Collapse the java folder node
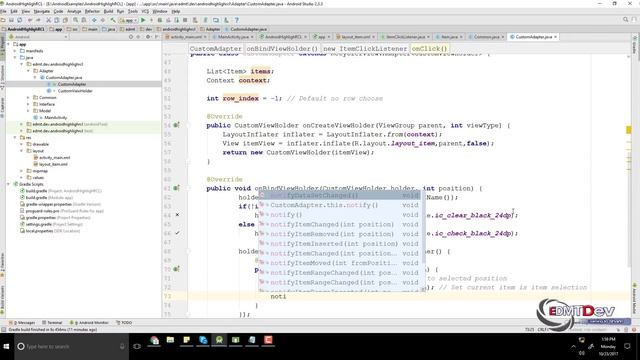Viewport: 640px width, 360px height. click(x=15, y=58)
